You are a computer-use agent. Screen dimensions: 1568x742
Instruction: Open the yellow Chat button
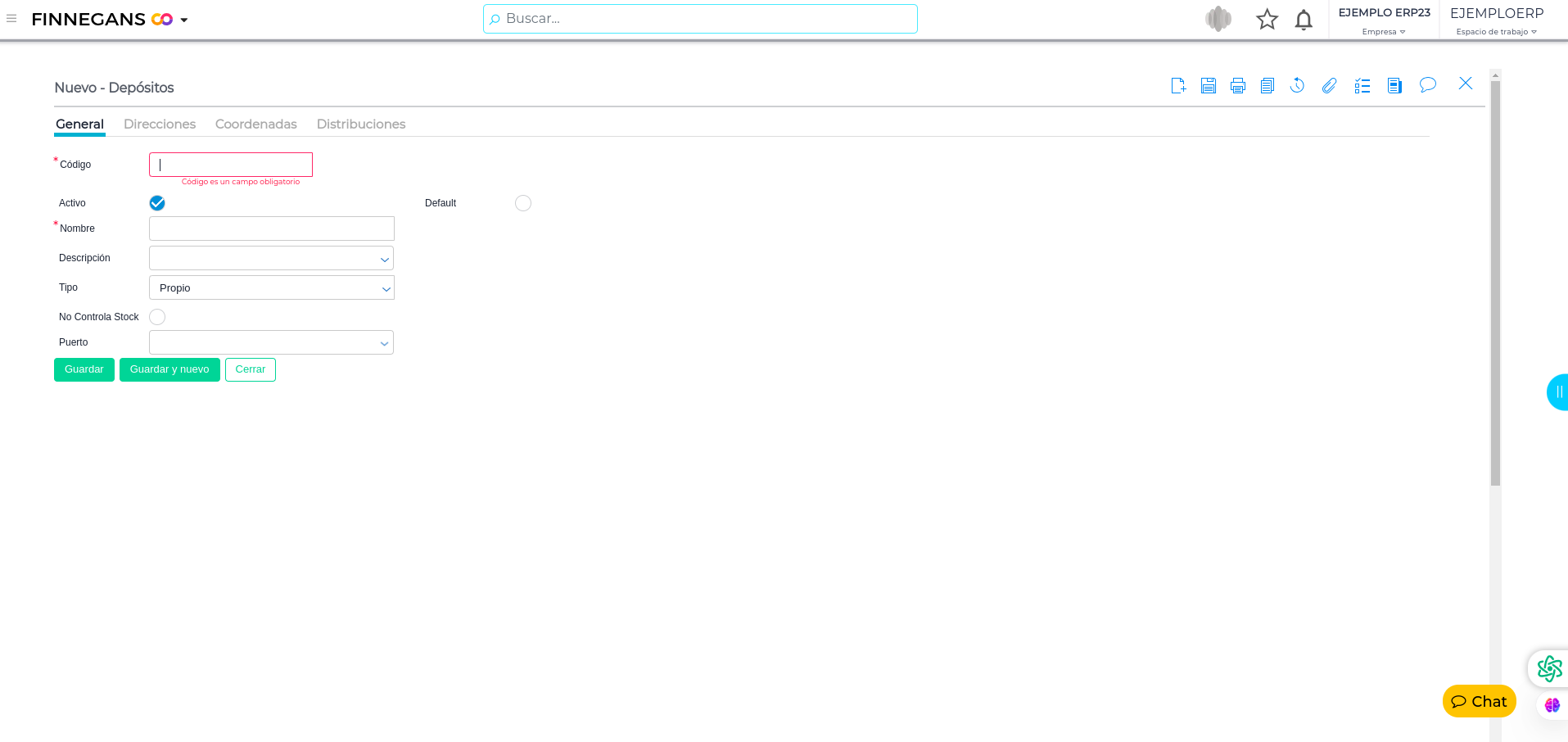(1479, 701)
